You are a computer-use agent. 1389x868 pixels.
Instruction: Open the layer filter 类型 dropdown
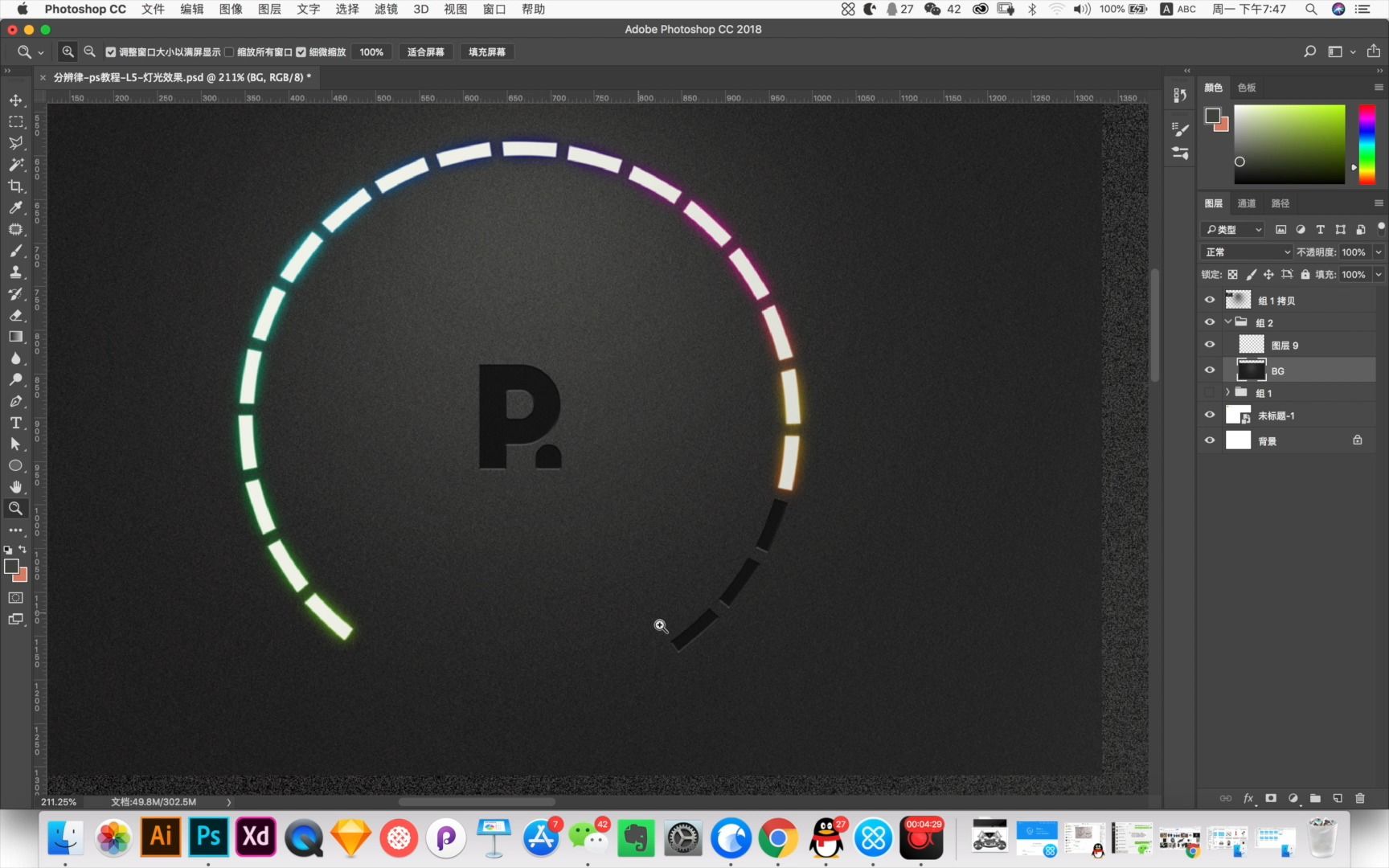[x=1233, y=230]
